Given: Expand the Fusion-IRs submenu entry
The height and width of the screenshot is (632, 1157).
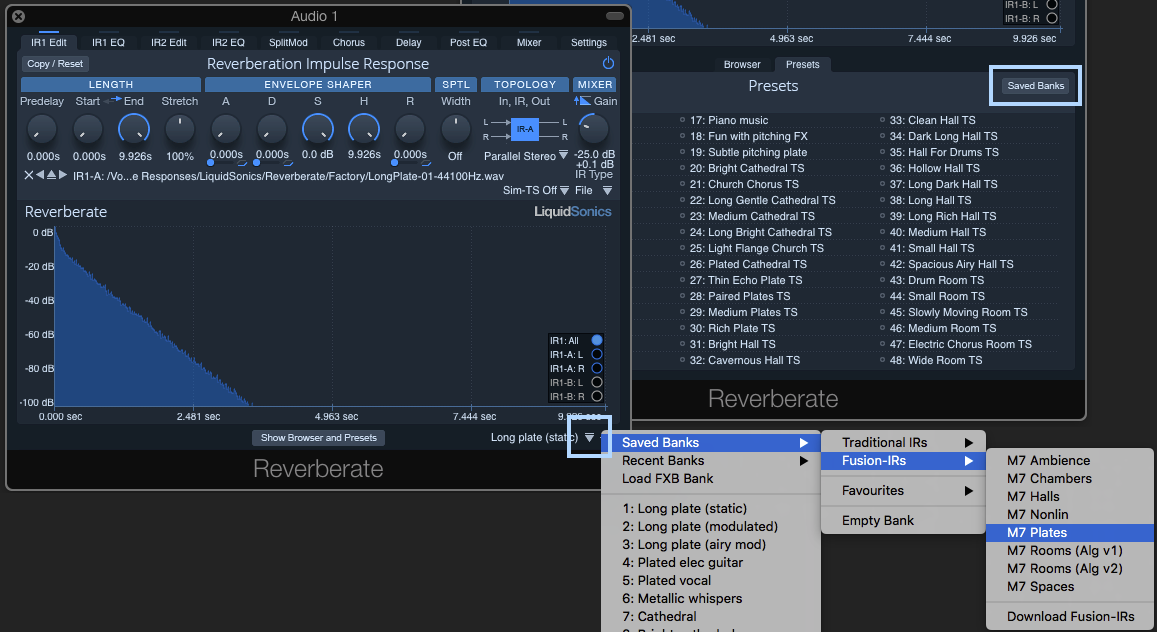Looking at the screenshot, I should [903, 460].
